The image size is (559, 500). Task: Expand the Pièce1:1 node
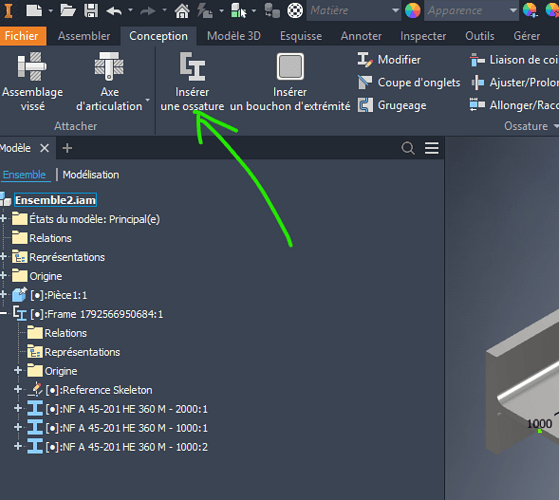click(x=3, y=294)
